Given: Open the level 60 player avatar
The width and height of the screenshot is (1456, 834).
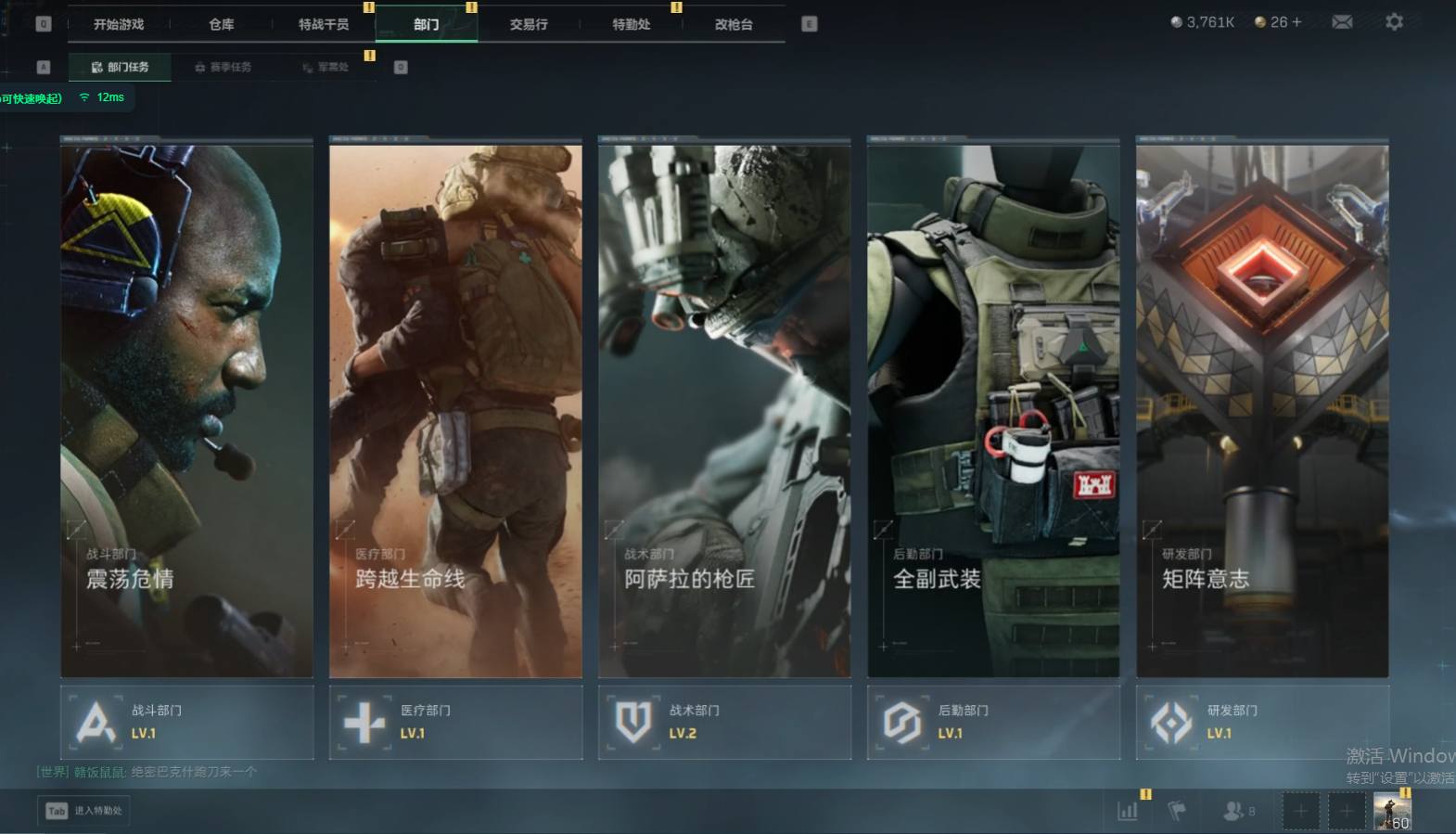Looking at the screenshot, I should click(1392, 811).
